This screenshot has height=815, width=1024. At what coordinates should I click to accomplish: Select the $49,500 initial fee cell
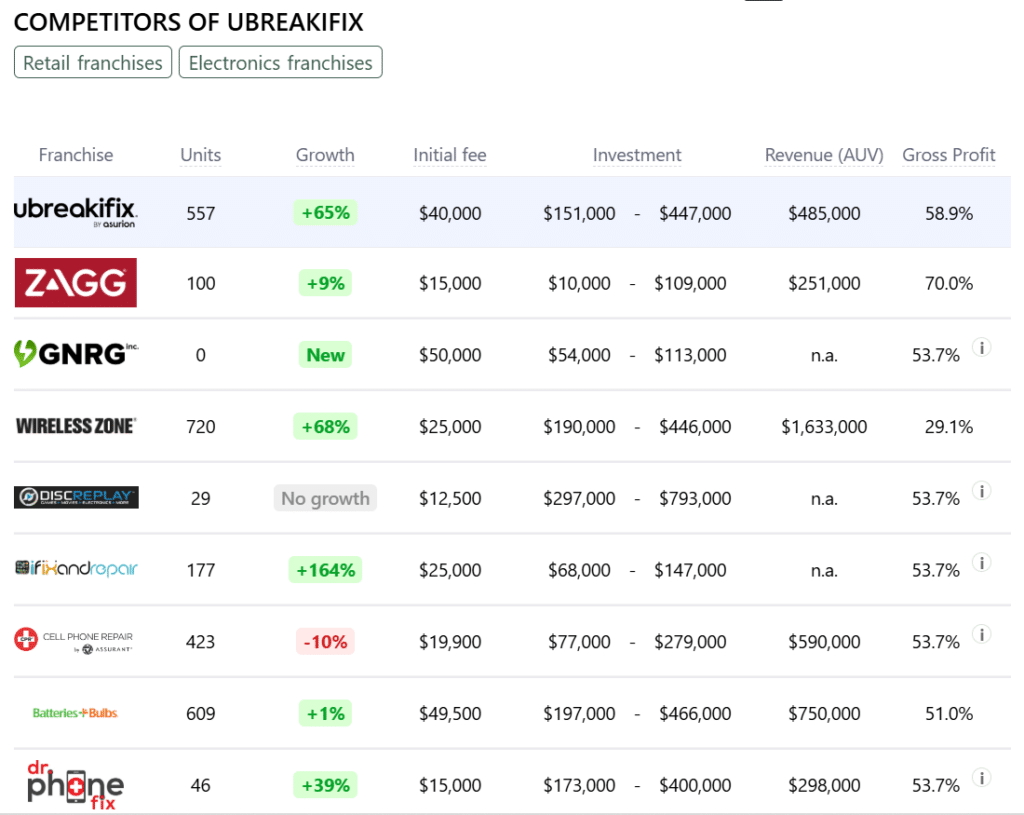point(450,713)
